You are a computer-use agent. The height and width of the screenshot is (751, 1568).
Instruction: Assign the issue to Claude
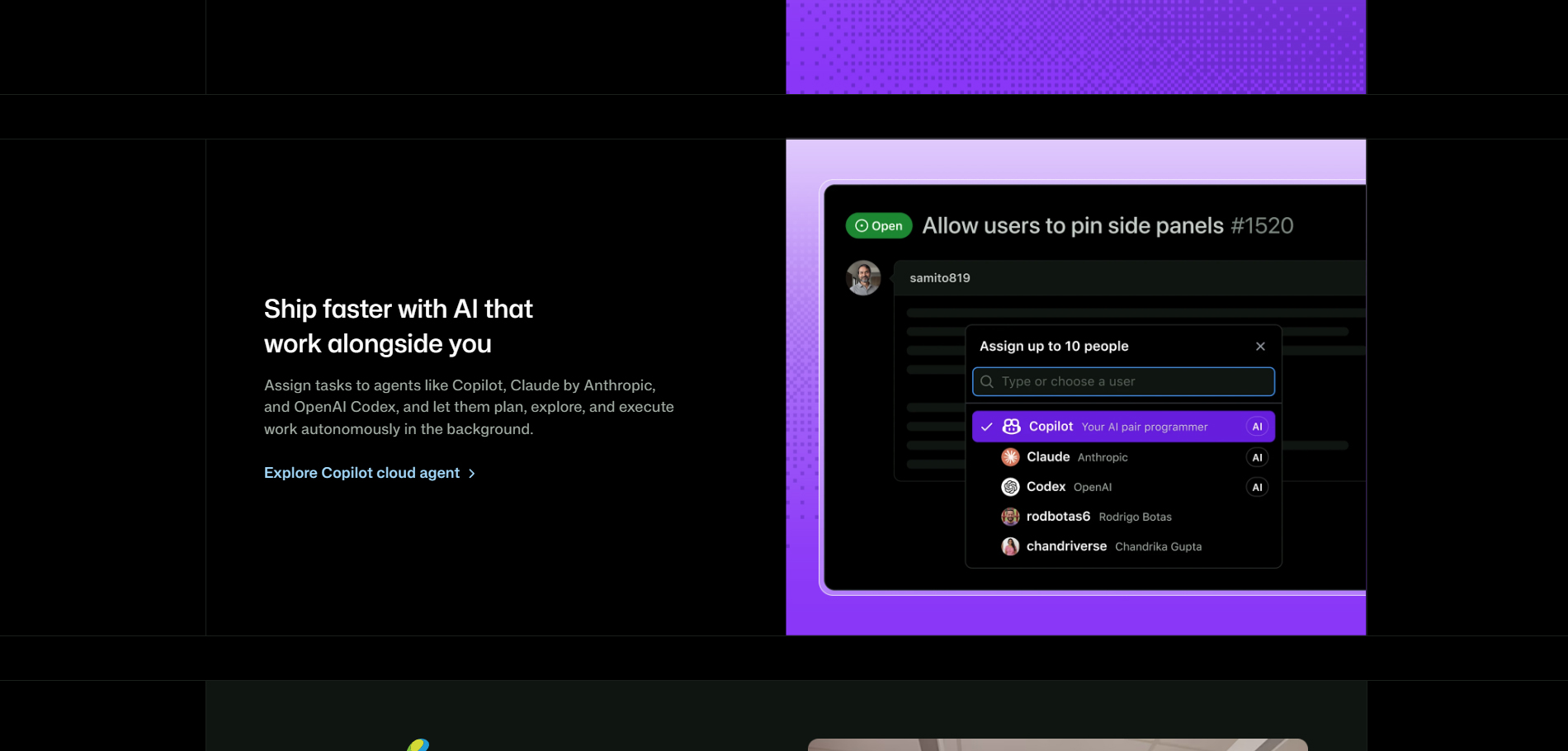click(x=1123, y=457)
